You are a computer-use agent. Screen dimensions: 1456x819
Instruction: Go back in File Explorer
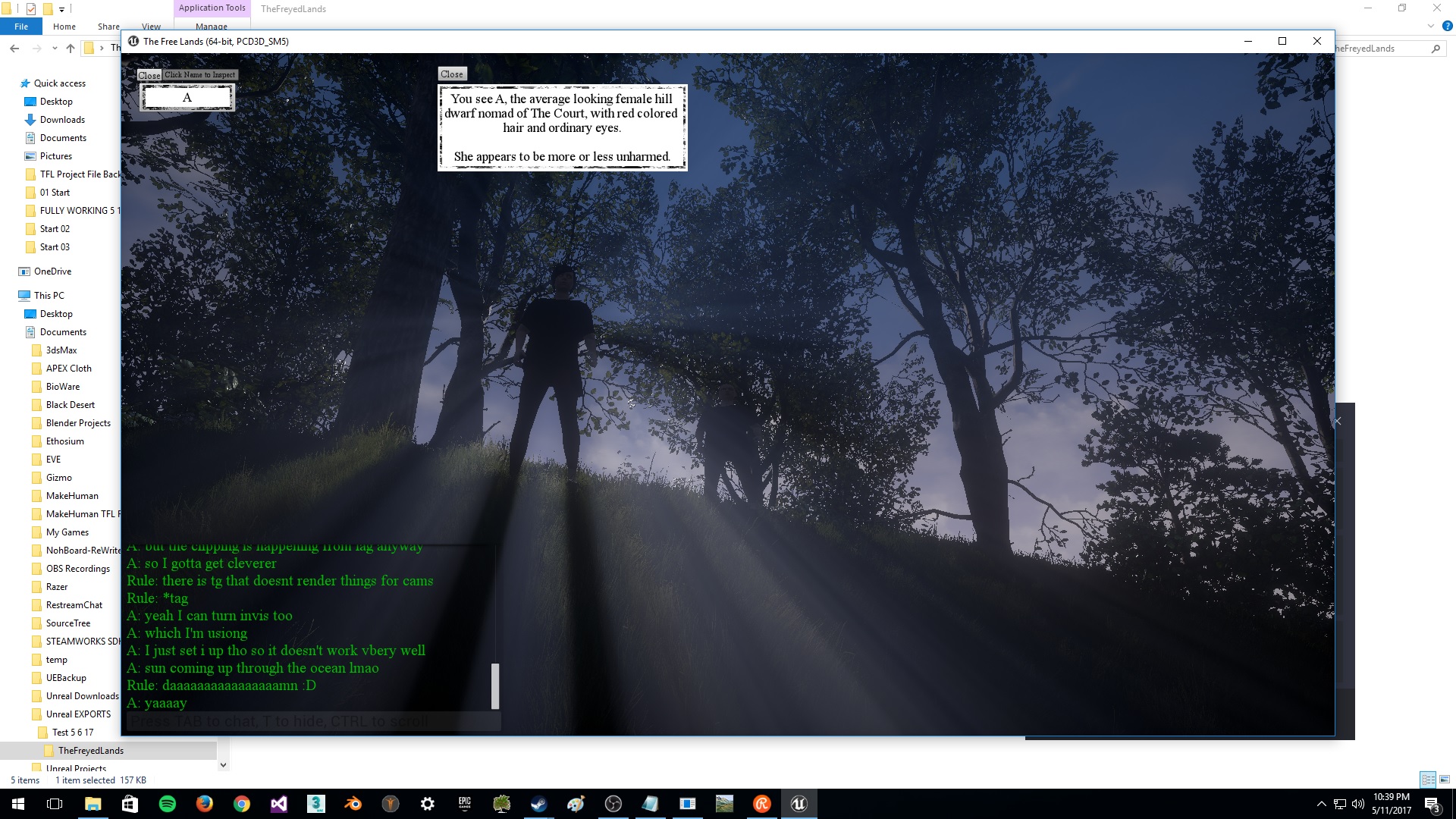(x=14, y=49)
